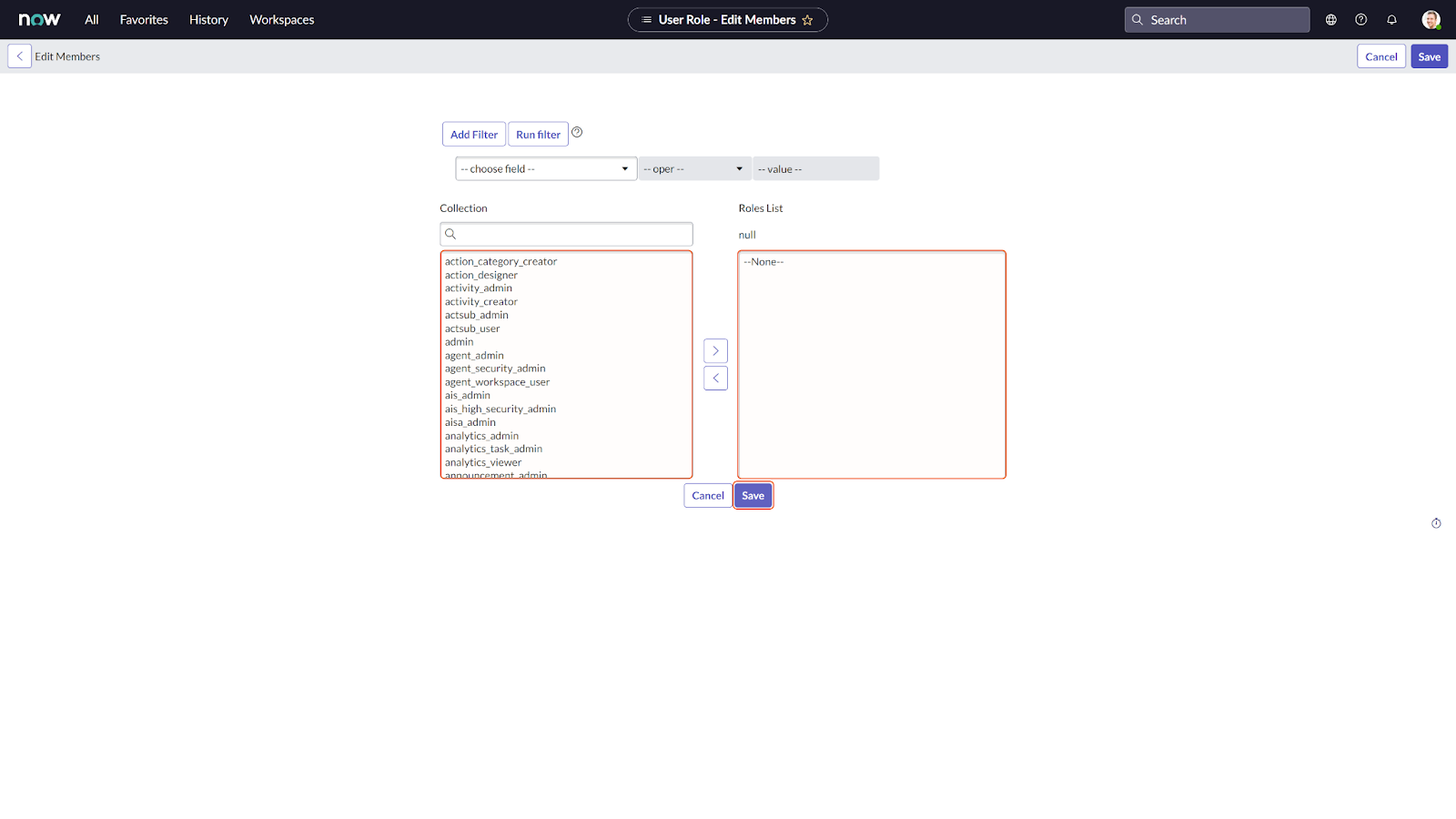Click the timer icon at right edge
The image size is (1456, 819).
(x=1436, y=523)
